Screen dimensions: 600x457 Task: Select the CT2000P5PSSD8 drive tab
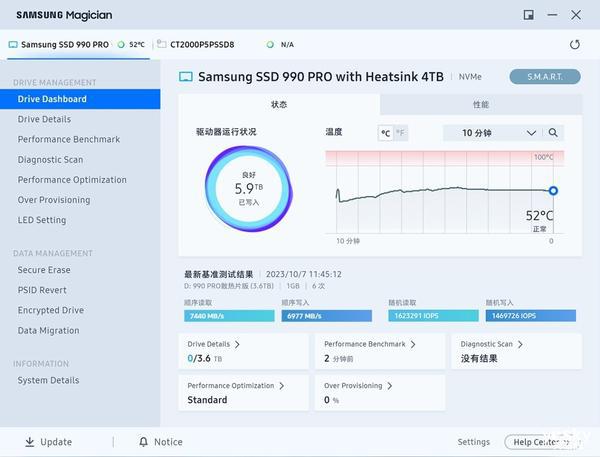[x=202, y=45]
